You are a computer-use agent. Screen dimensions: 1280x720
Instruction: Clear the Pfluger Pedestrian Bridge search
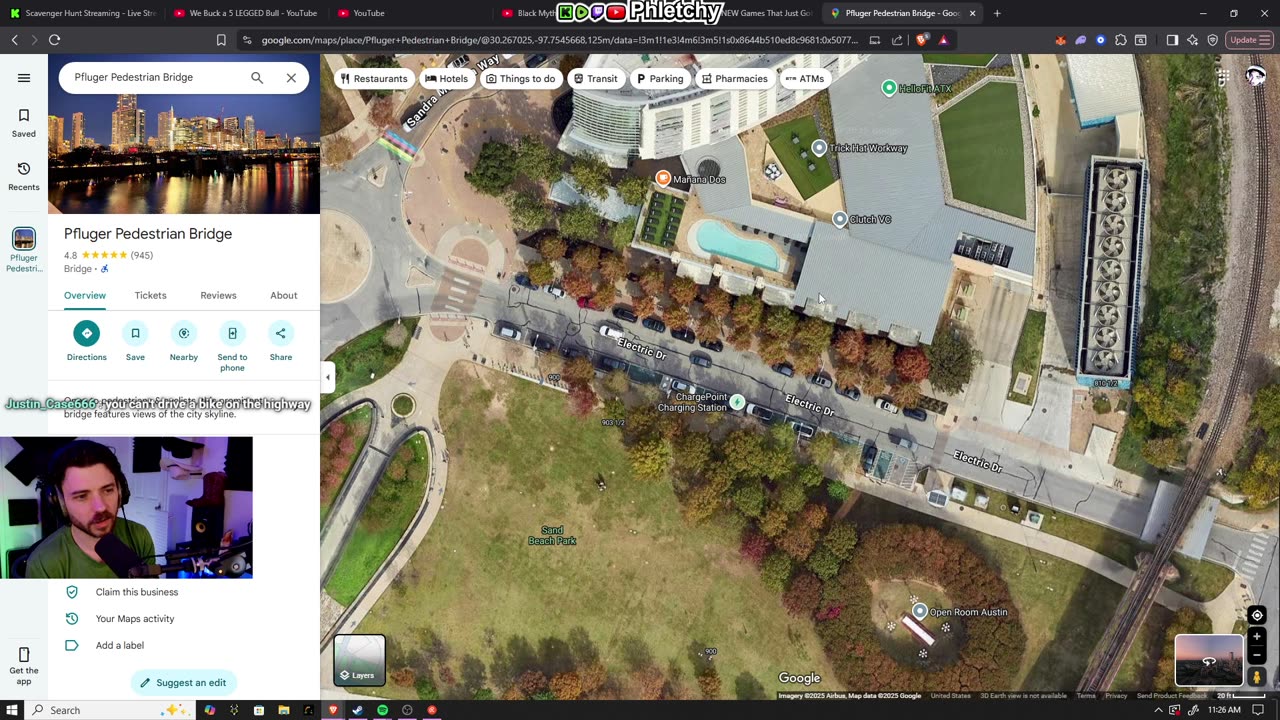[x=291, y=78]
